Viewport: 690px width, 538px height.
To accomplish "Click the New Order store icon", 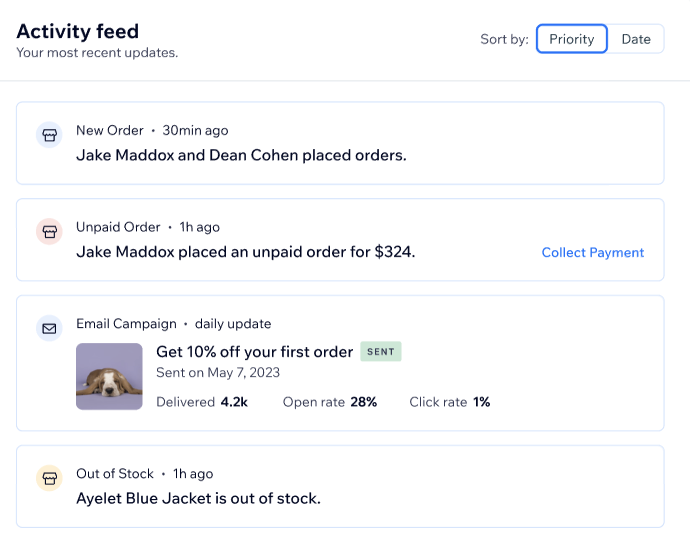I will click(x=49, y=135).
